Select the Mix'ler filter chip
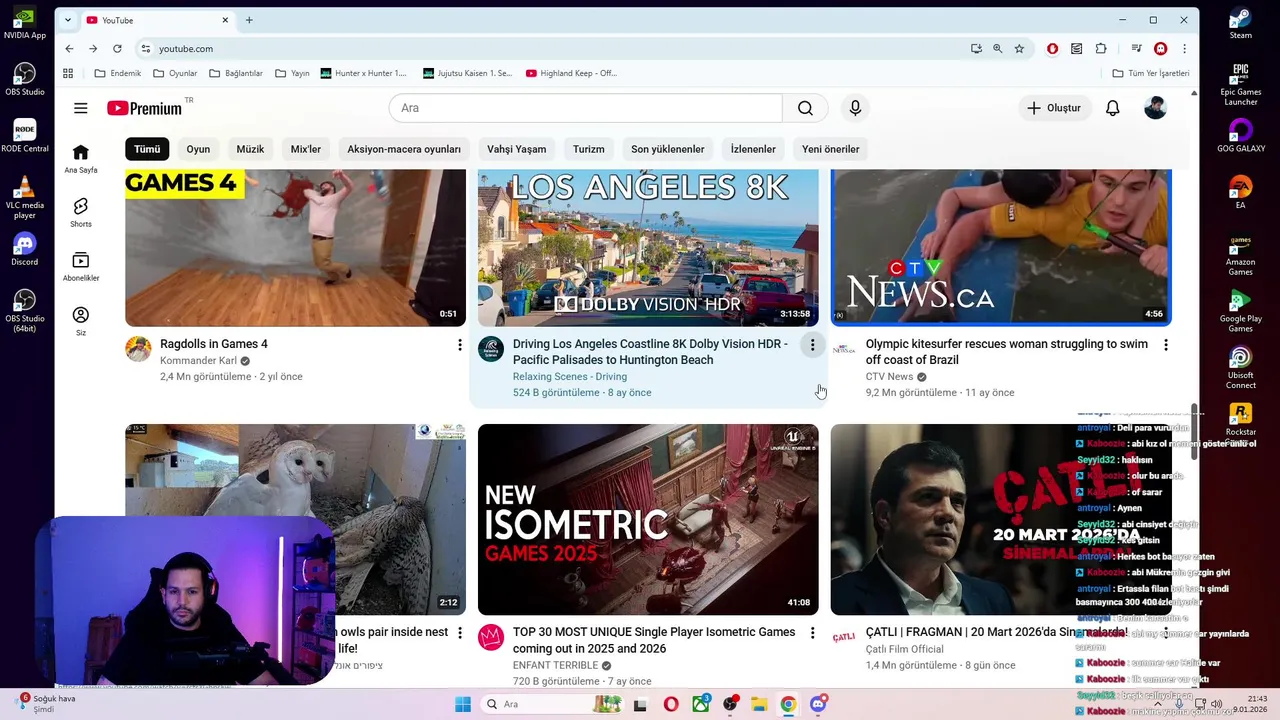The height and width of the screenshot is (720, 1280). click(x=306, y=149)
